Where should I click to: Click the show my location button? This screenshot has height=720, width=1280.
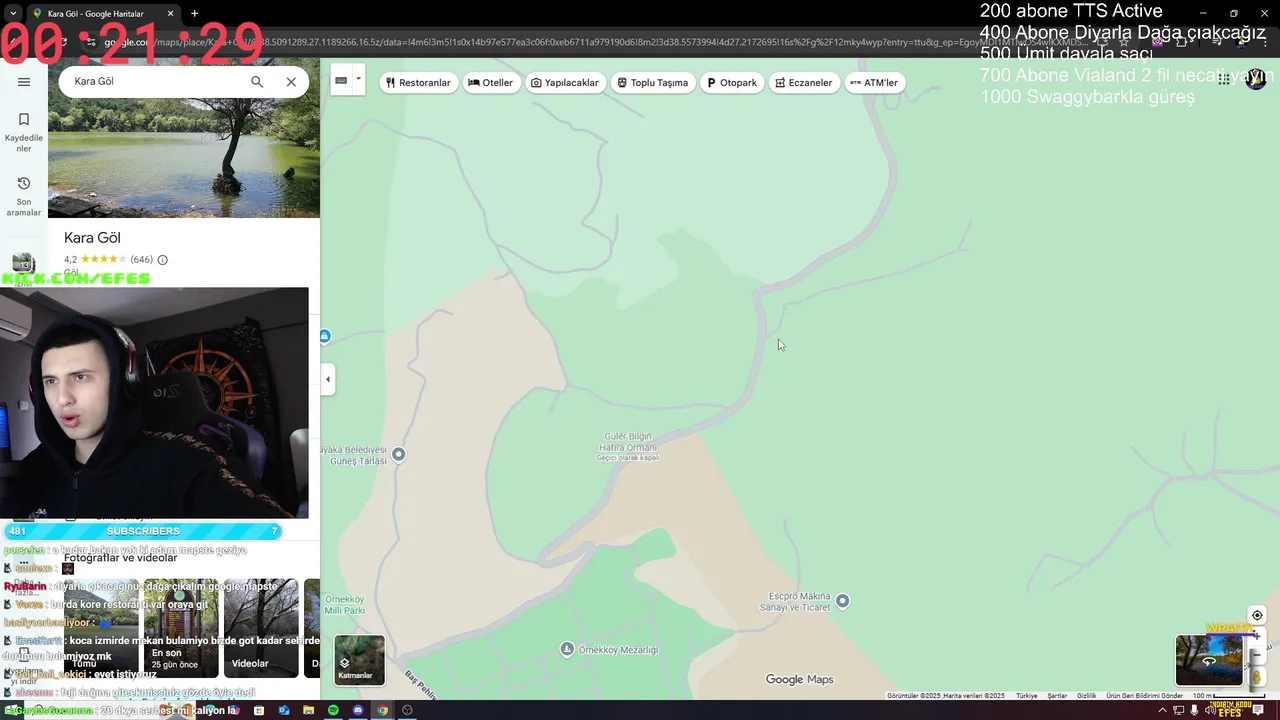click(1257, 616)
